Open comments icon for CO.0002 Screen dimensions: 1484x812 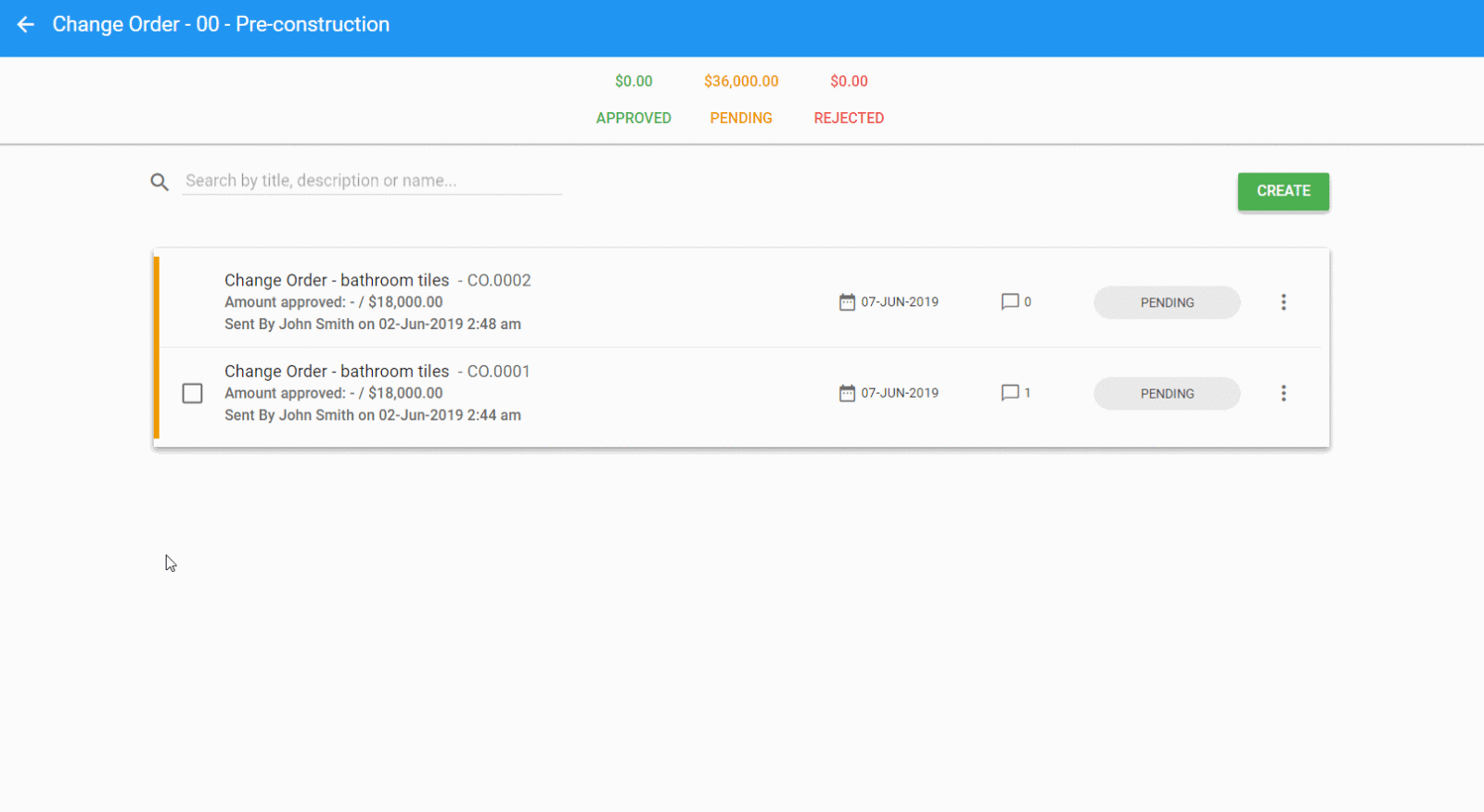pos(1010,302)
